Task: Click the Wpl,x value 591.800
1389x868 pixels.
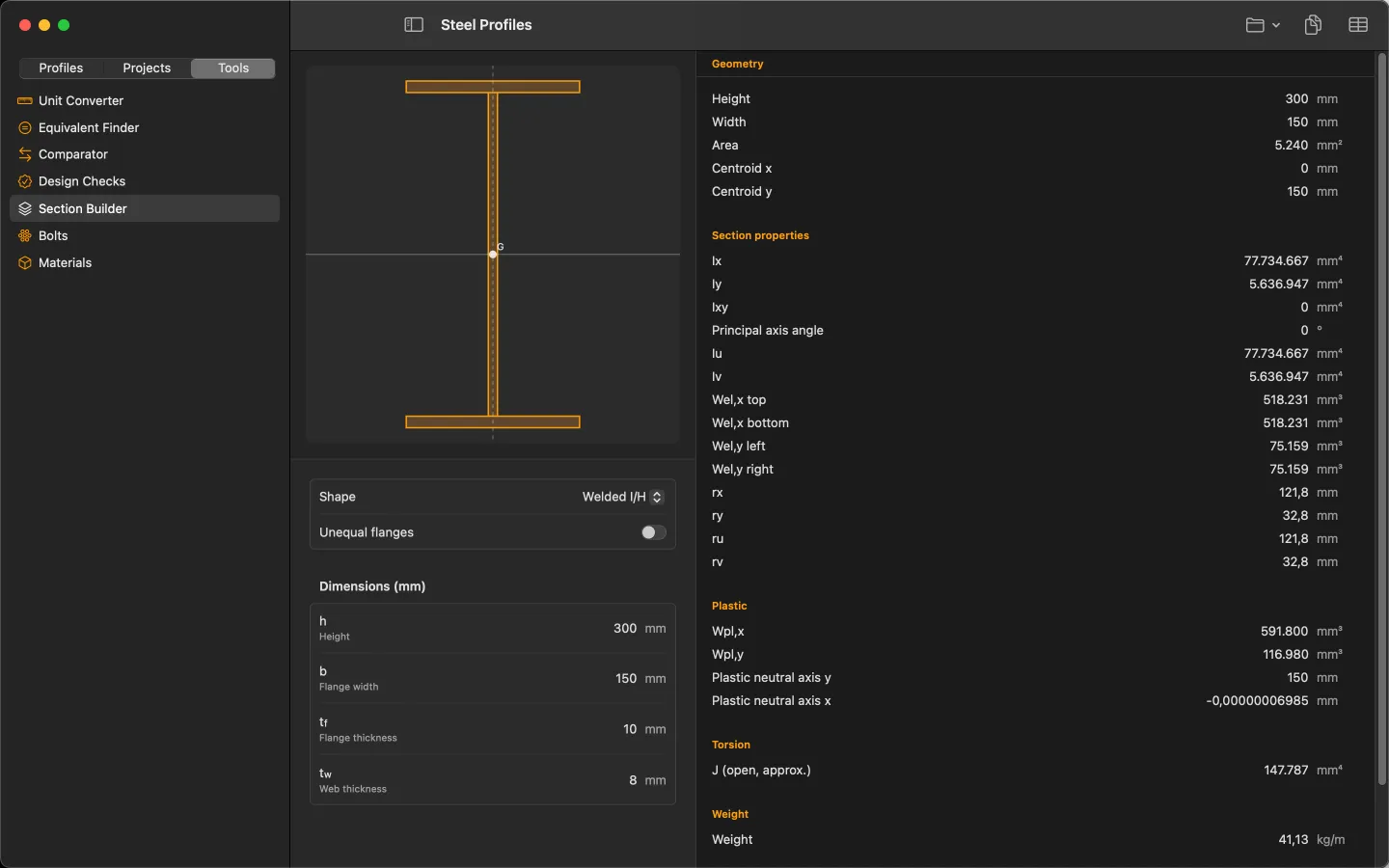Action: [x=1285, y=632]
